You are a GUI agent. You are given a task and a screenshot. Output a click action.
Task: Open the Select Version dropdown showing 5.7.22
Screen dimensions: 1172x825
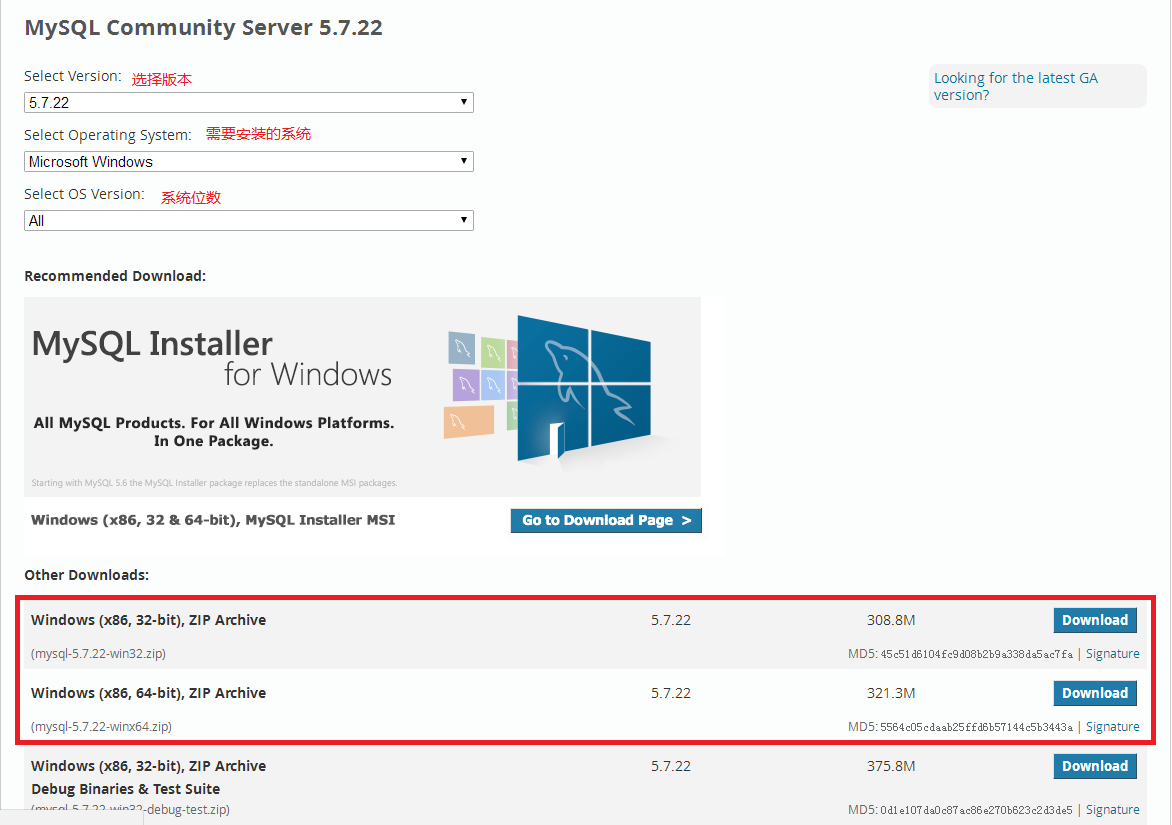(249, 102)
